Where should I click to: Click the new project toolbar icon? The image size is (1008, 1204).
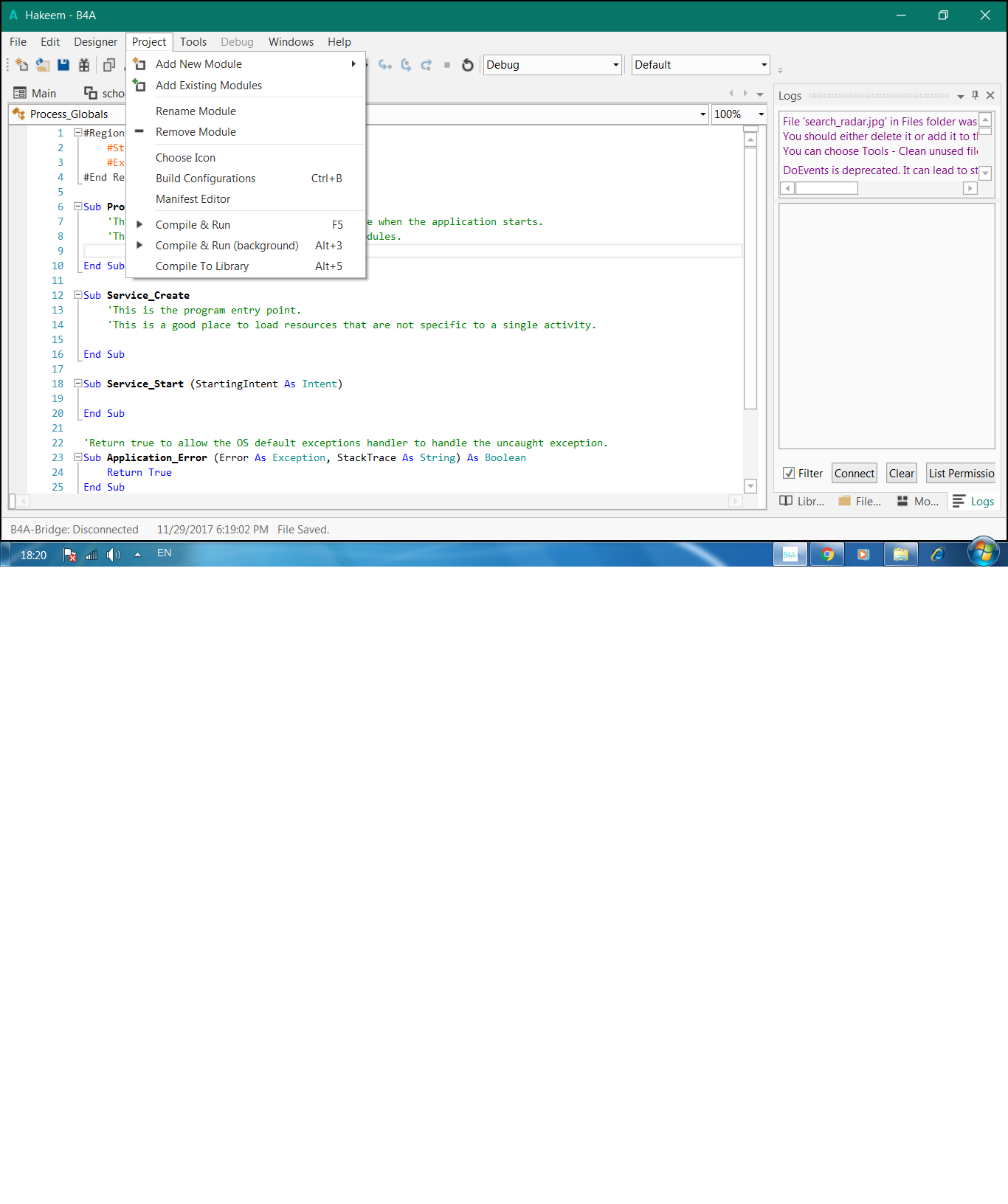(21, 65)
